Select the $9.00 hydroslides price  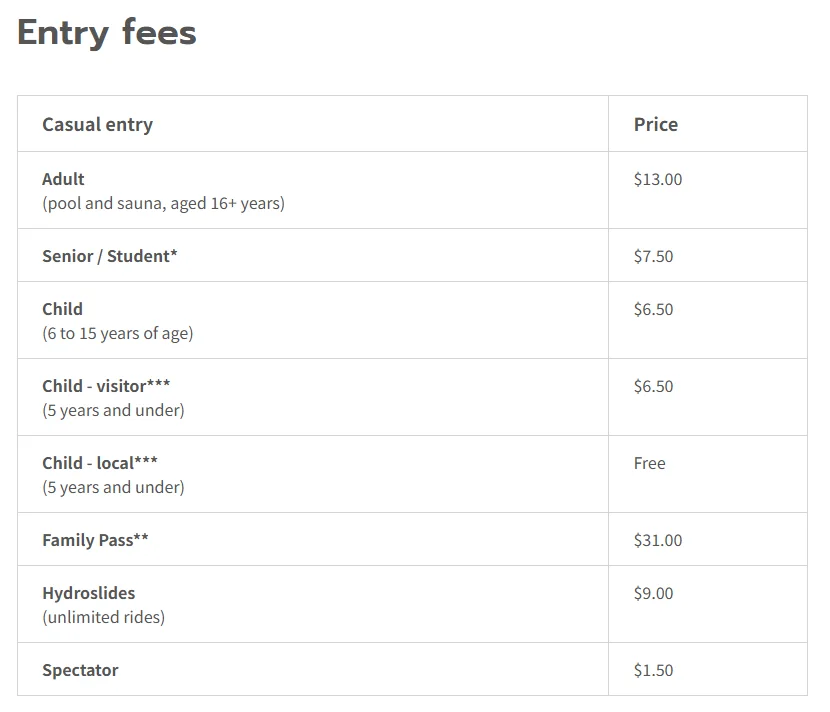(x=654, y=593)
